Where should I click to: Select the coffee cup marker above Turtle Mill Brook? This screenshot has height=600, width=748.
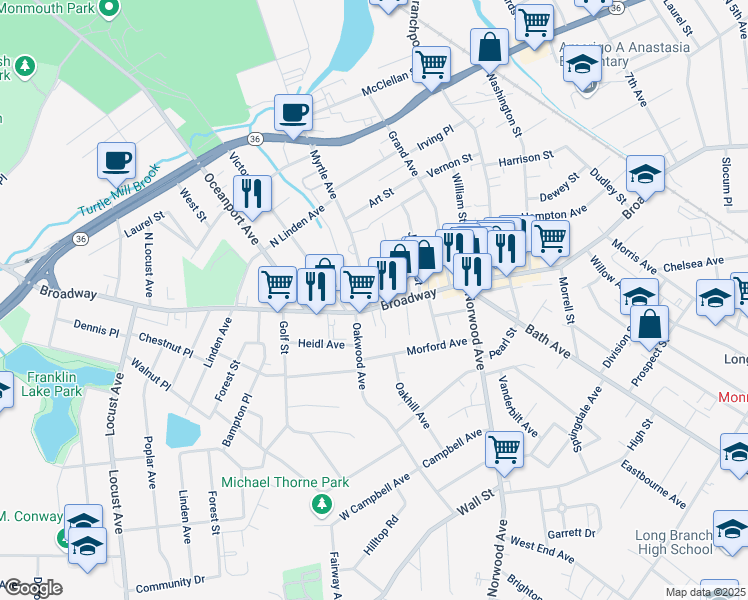point(116,164)
